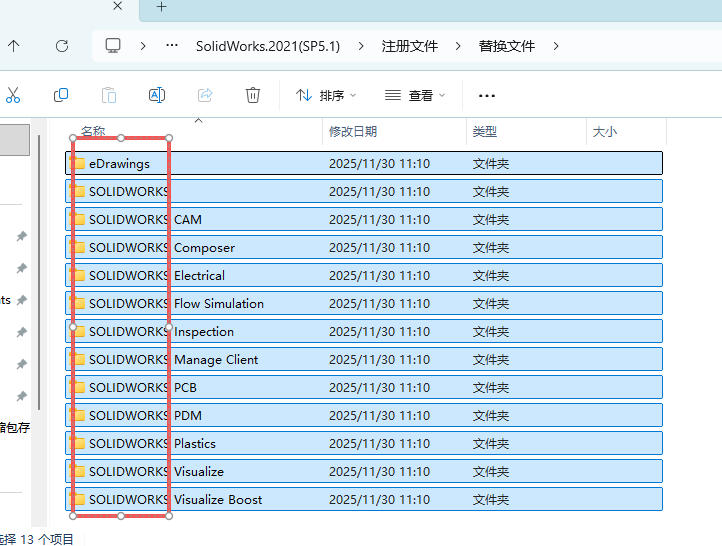Viewport: 722px width, 546px height.
Task: Expand chevron after the monitor icon
Action: (x=143, y=46)
